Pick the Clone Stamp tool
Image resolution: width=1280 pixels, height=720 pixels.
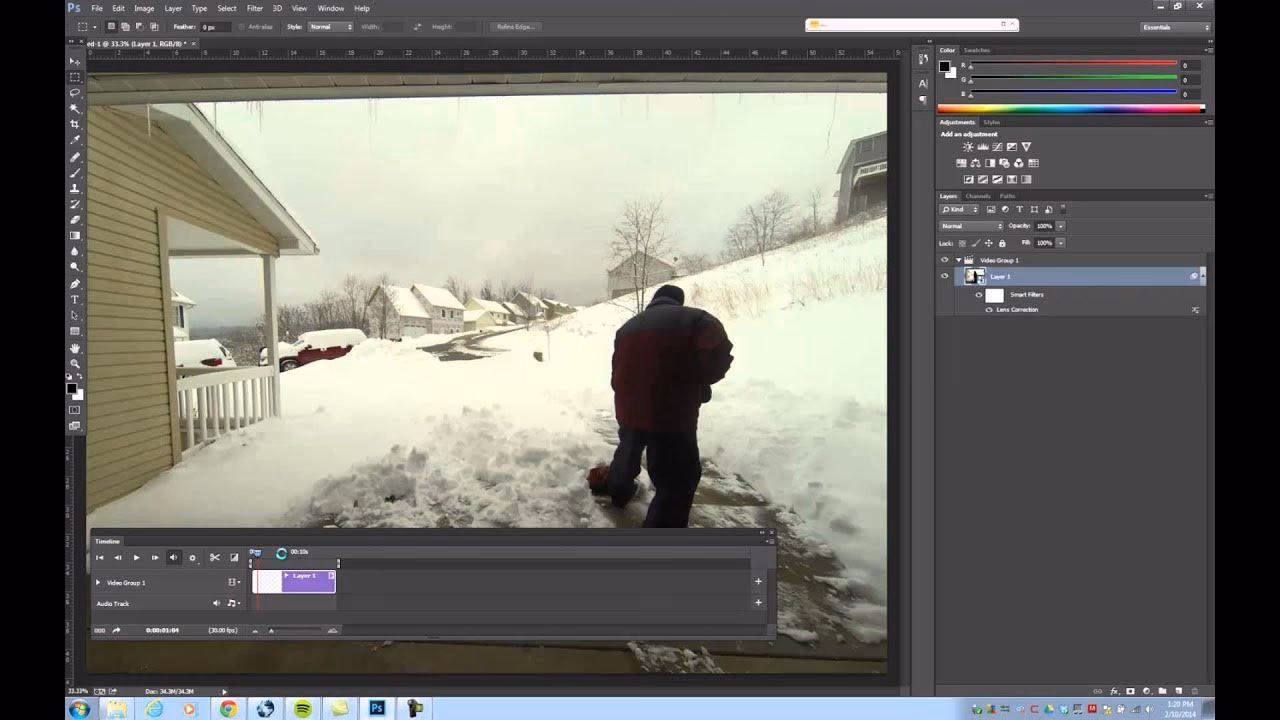point(75,188)
